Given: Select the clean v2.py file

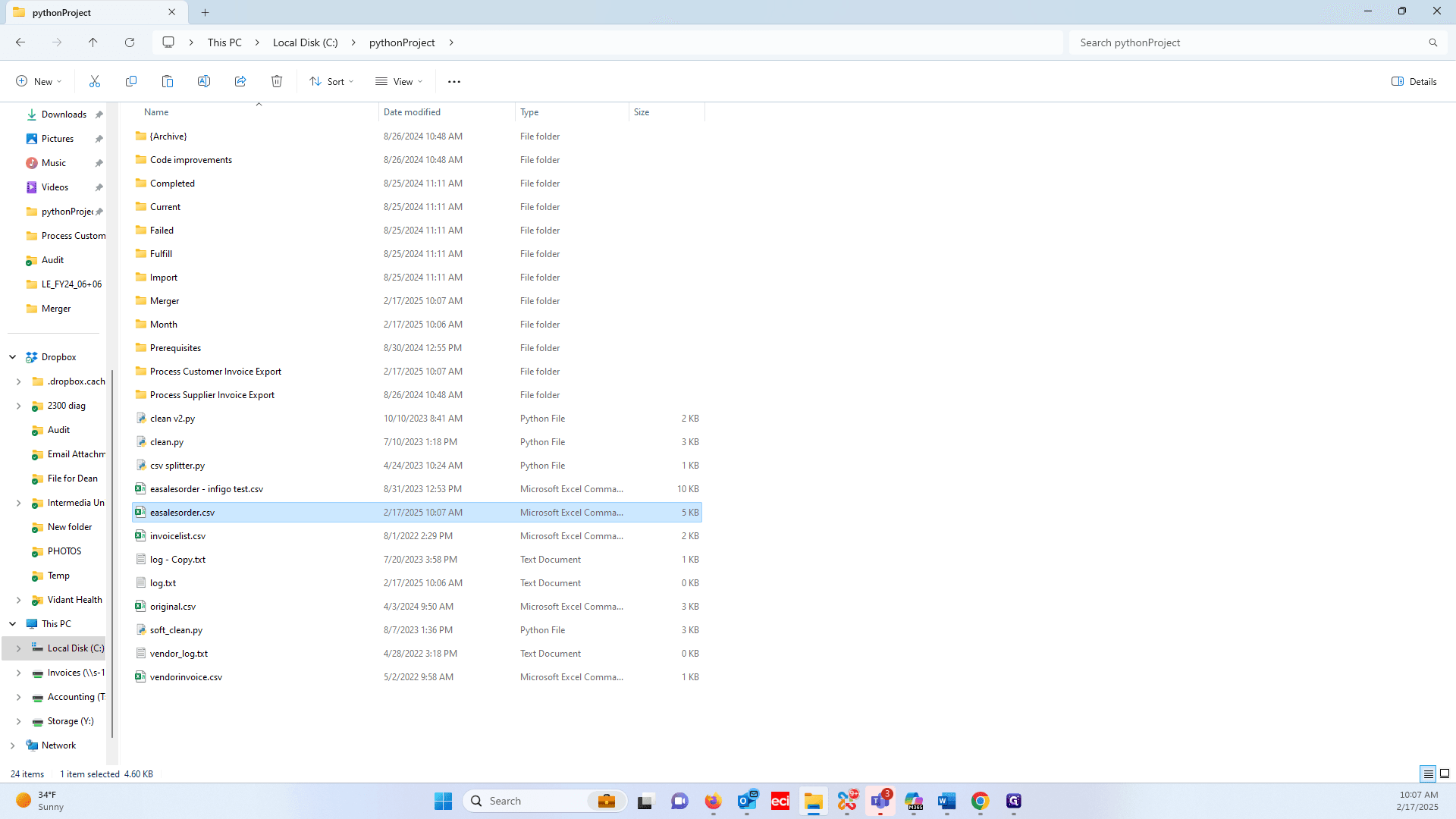Looking at the screenshot, I should (x=417, y=419).
